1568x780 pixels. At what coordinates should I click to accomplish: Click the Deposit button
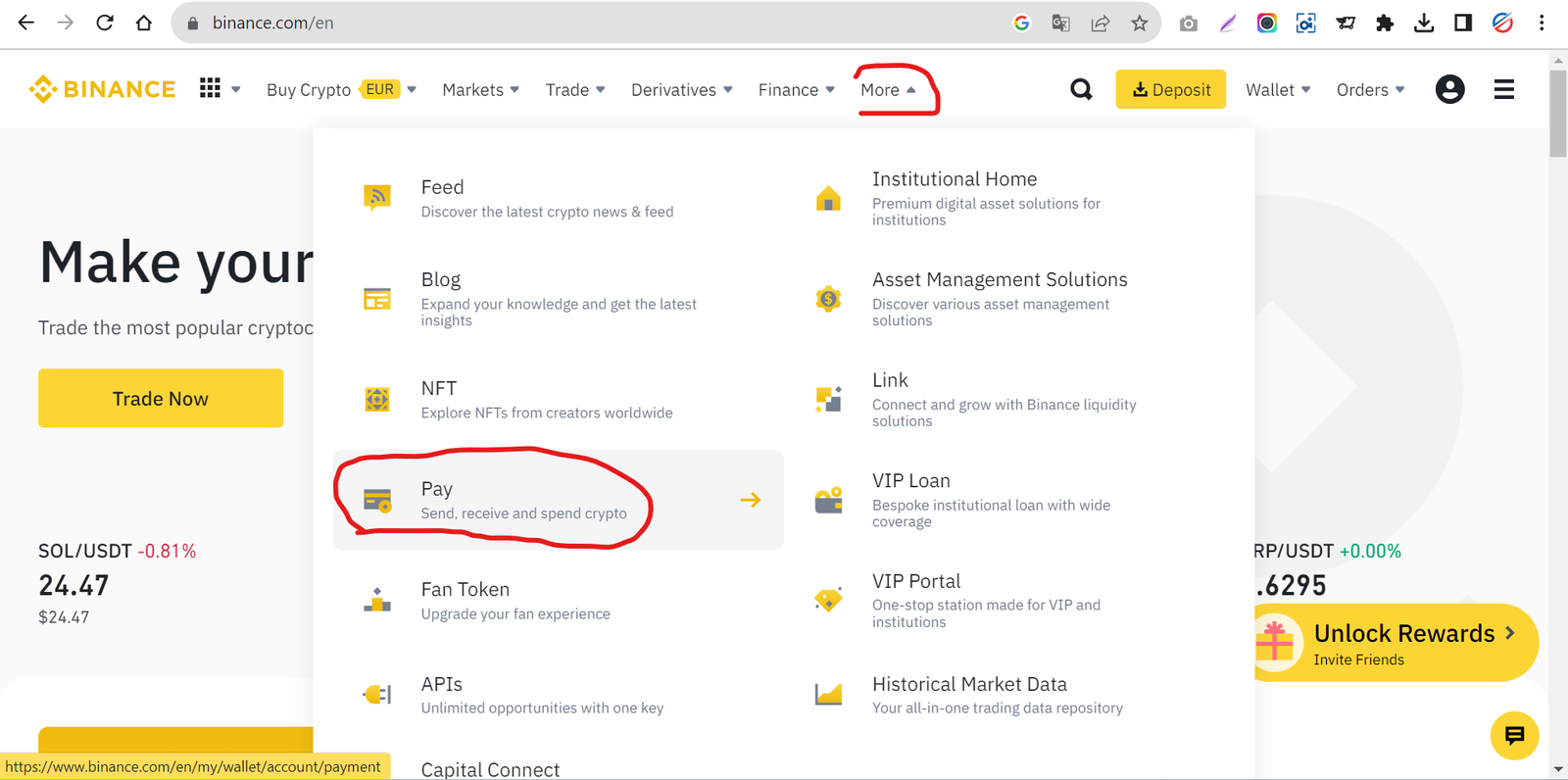tap(1171, 89)
